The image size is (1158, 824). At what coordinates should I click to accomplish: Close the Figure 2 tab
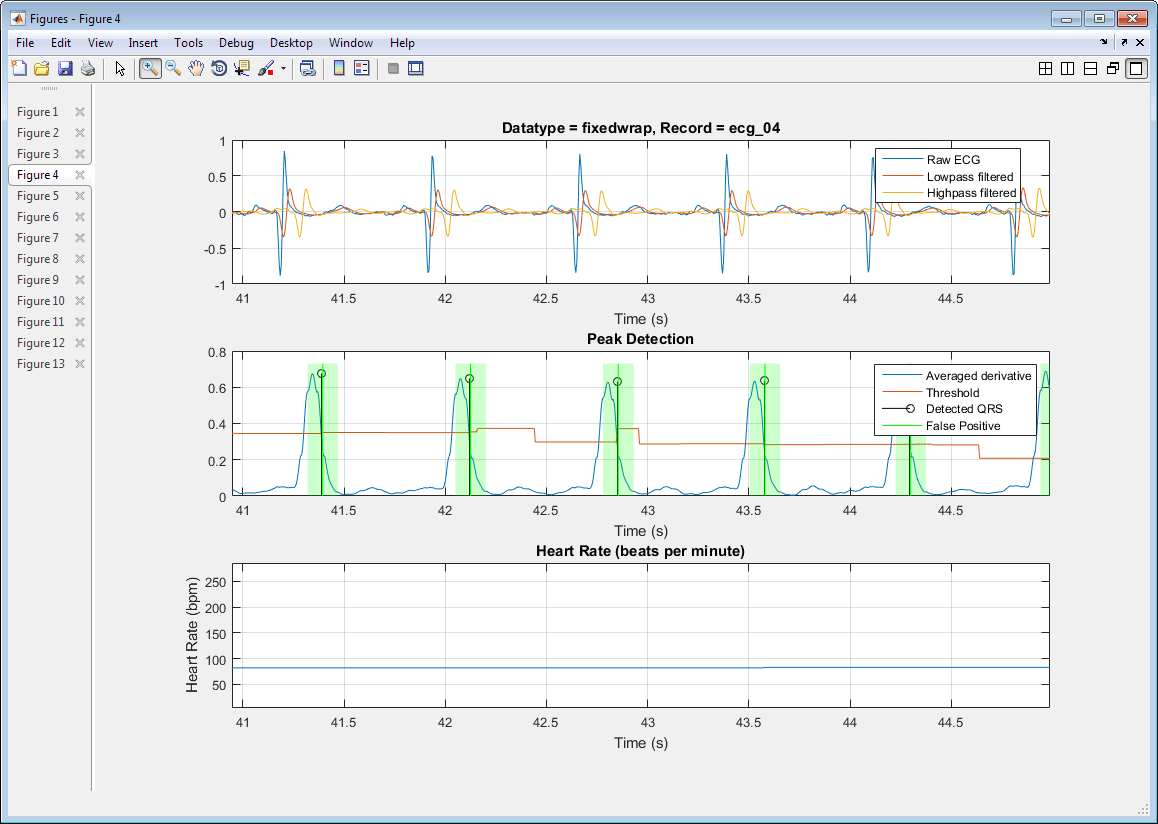tap(80, 133)
